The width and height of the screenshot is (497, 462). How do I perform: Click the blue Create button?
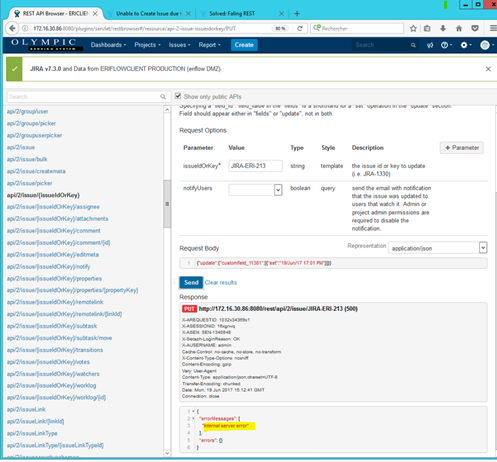[x=244, y=45]
